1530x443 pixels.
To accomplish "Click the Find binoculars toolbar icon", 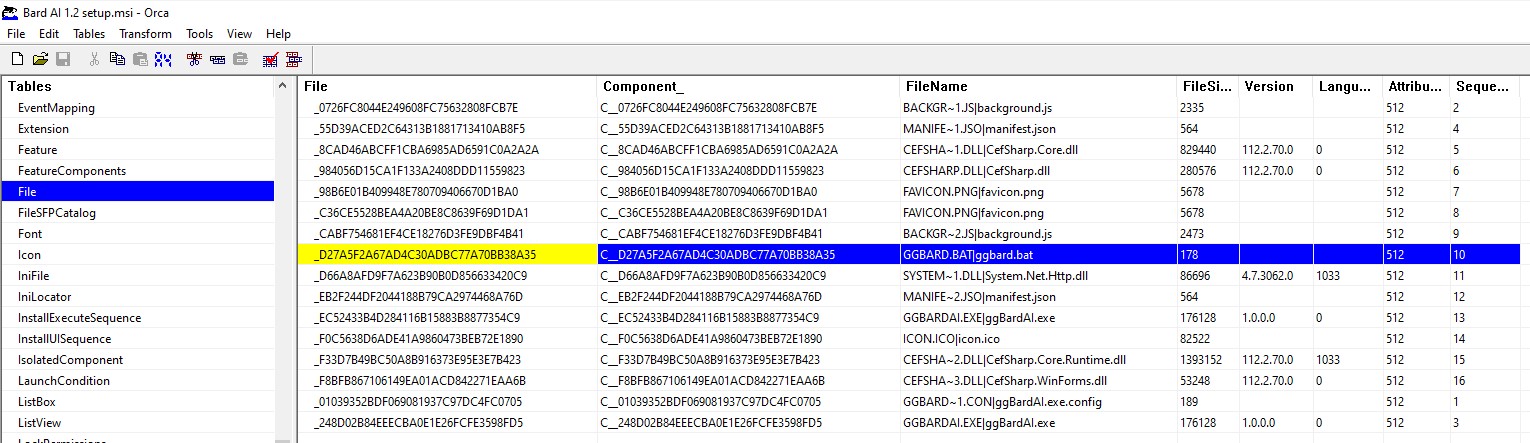I will pos(163,59).
